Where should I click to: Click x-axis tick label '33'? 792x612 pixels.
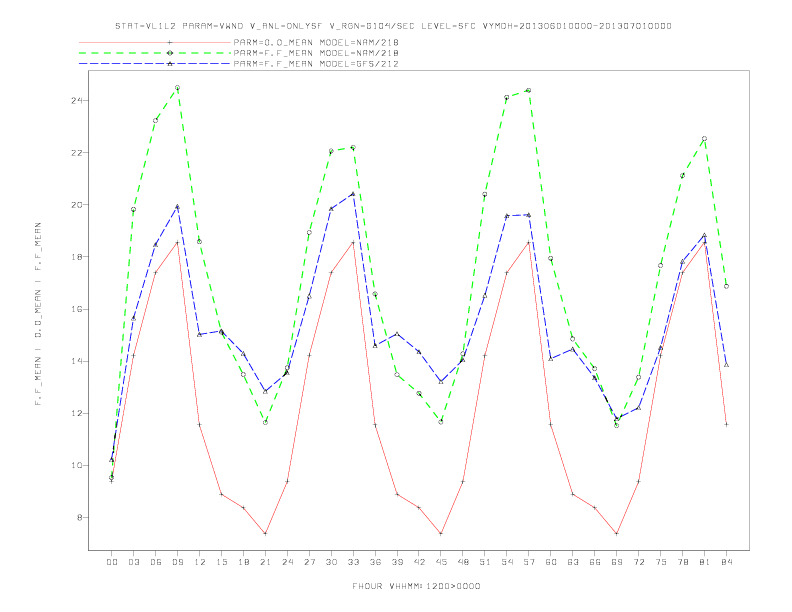point(353,562)
